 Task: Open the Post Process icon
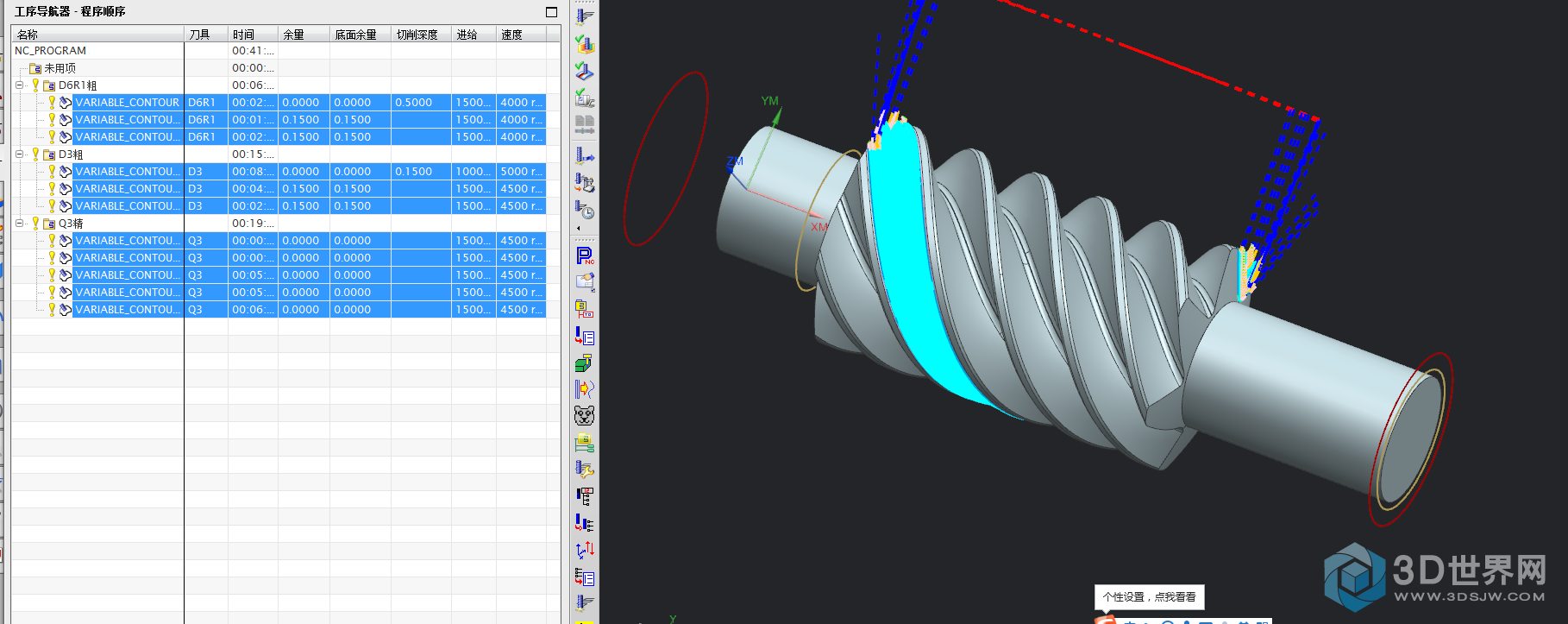click(585, 183)
